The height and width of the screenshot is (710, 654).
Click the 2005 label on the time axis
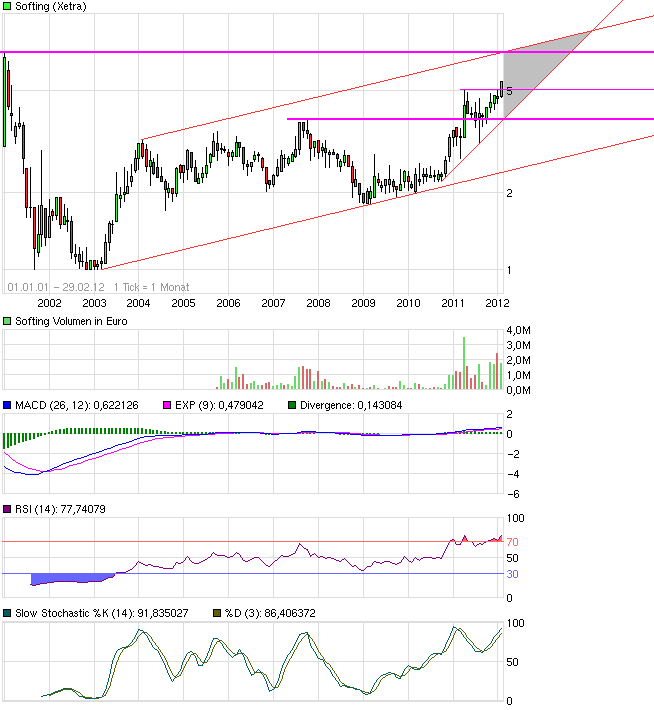[183, 303]
